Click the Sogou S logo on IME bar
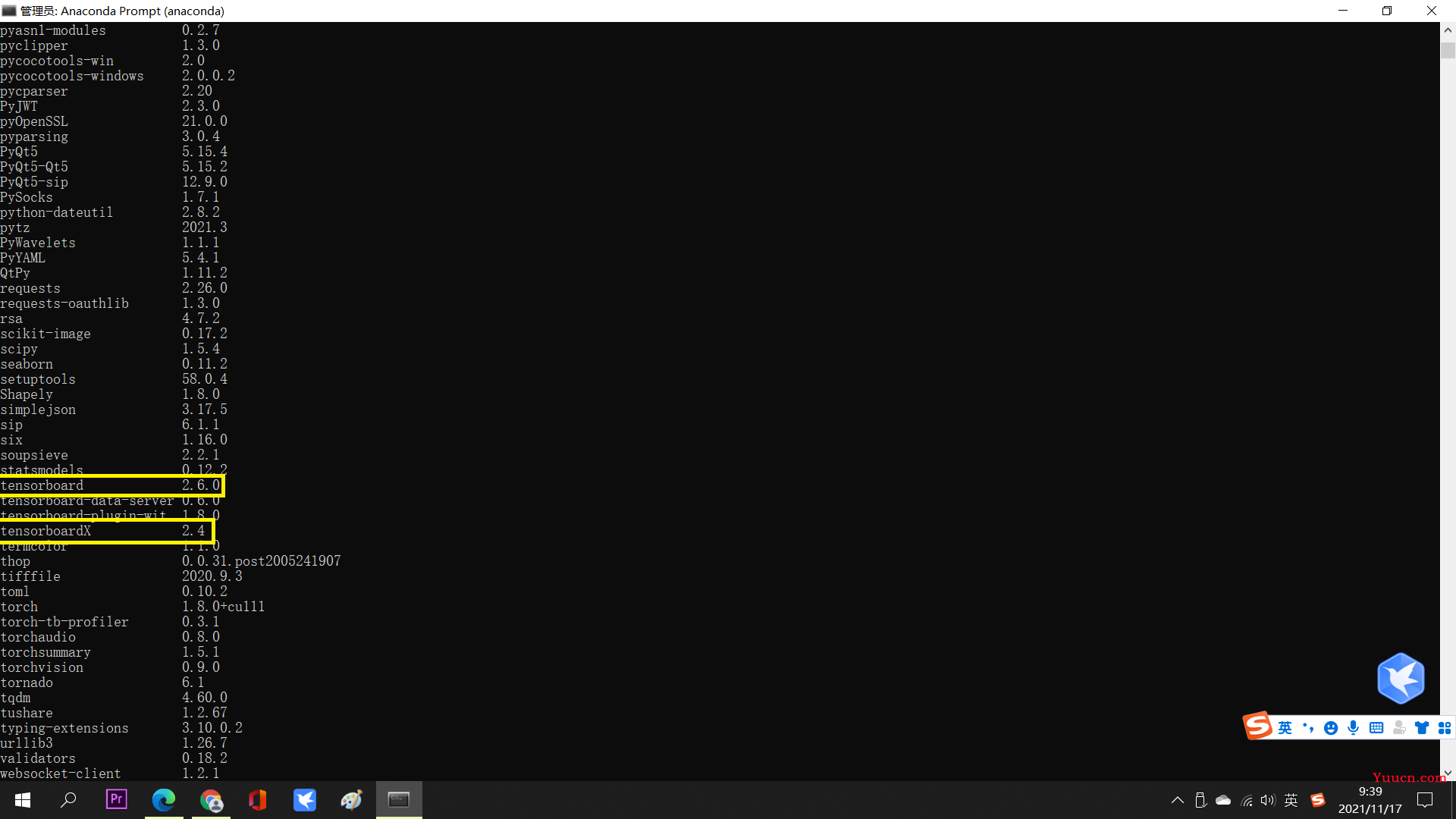Screen dimensions: 1456x819 (1257, 726)
